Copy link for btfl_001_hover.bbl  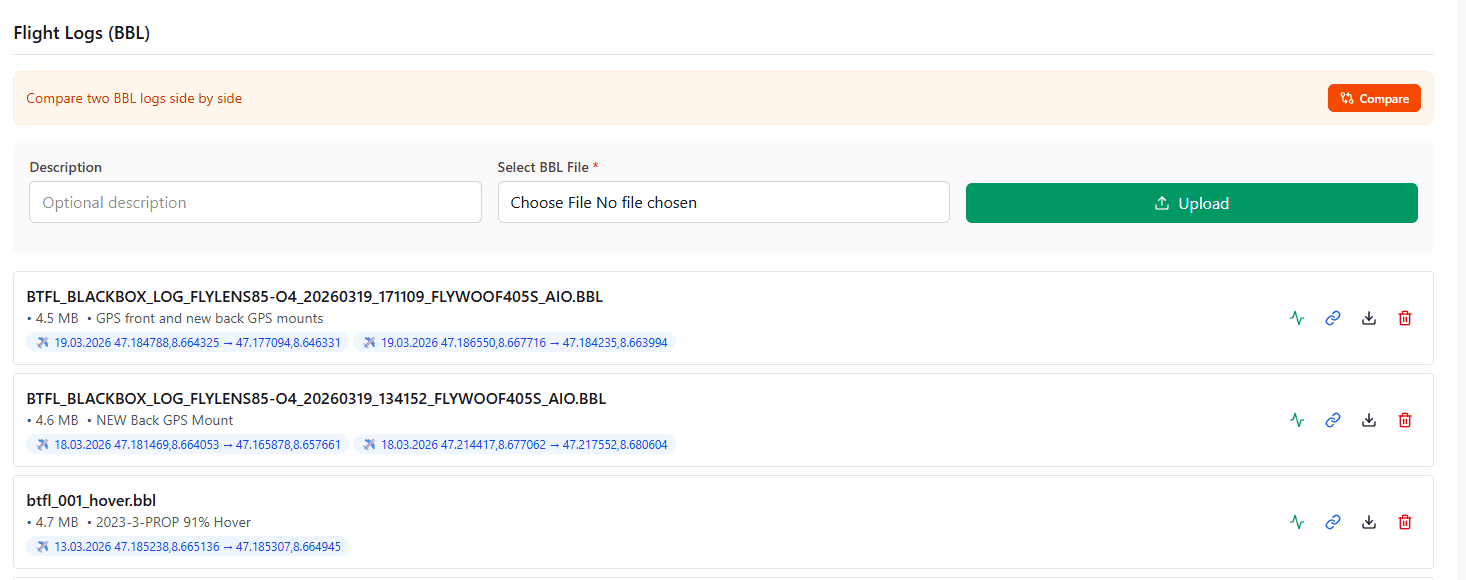tap(1333, 522)
